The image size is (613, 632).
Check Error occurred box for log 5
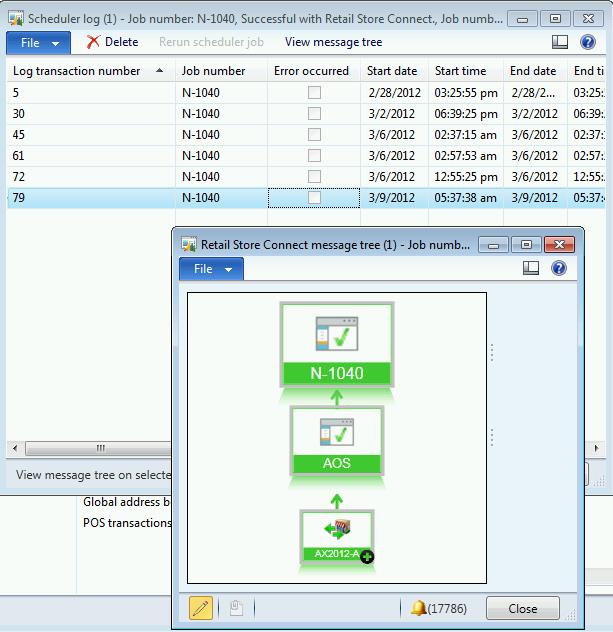tap(314, 93)
